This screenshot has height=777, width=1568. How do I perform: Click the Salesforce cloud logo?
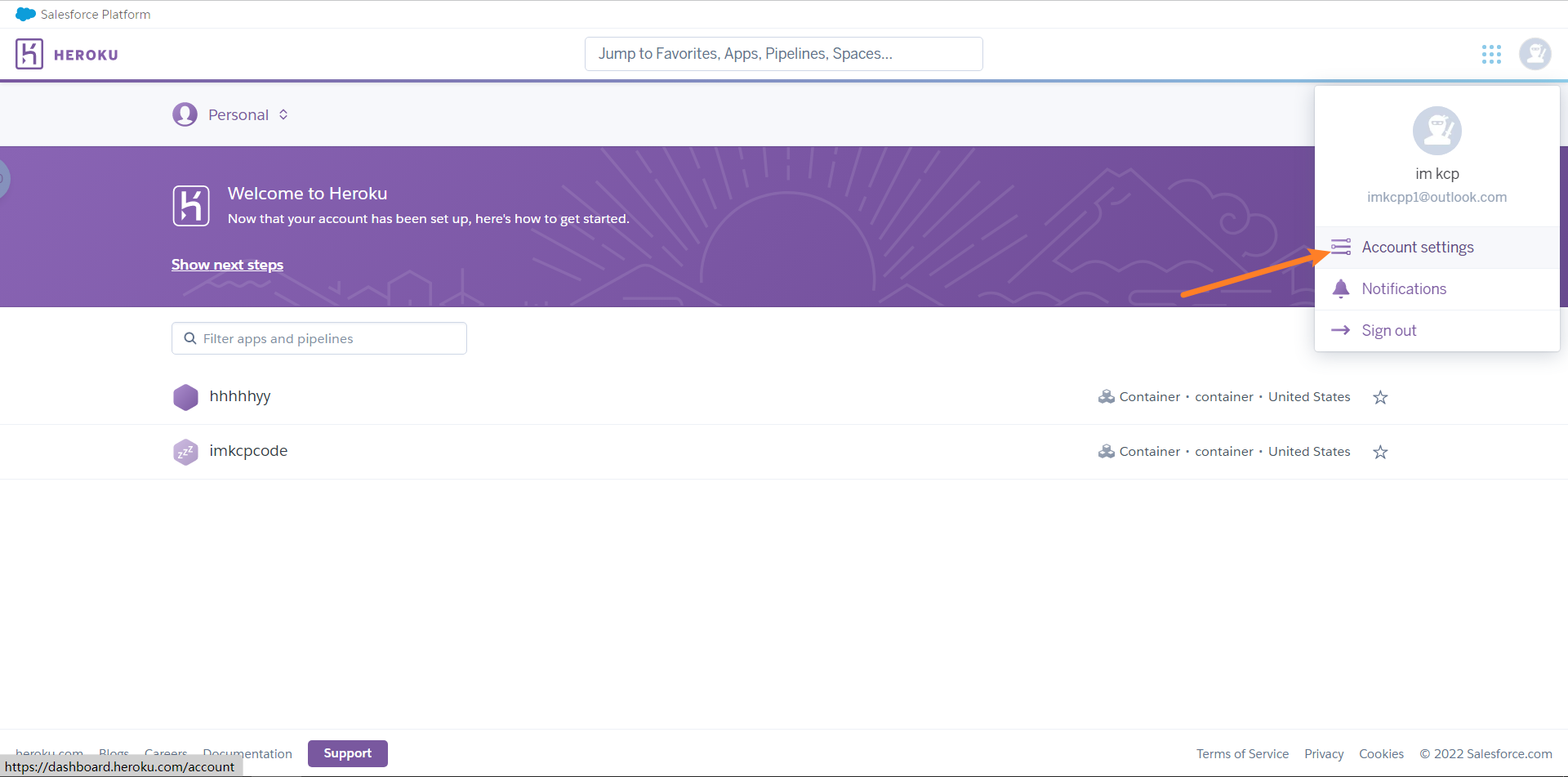tap(25, 14)
